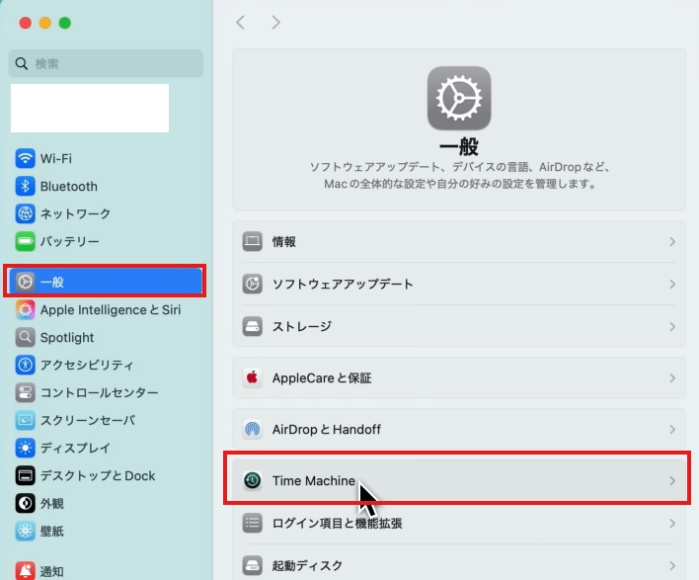Click the AirDrop と Handoff icon

coord(252,429)
